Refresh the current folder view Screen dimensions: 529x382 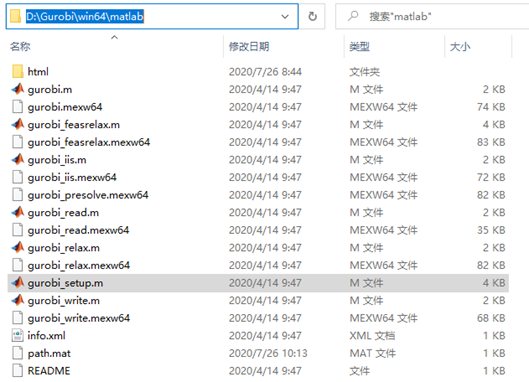pyautogui.click(x=312, y=16)
